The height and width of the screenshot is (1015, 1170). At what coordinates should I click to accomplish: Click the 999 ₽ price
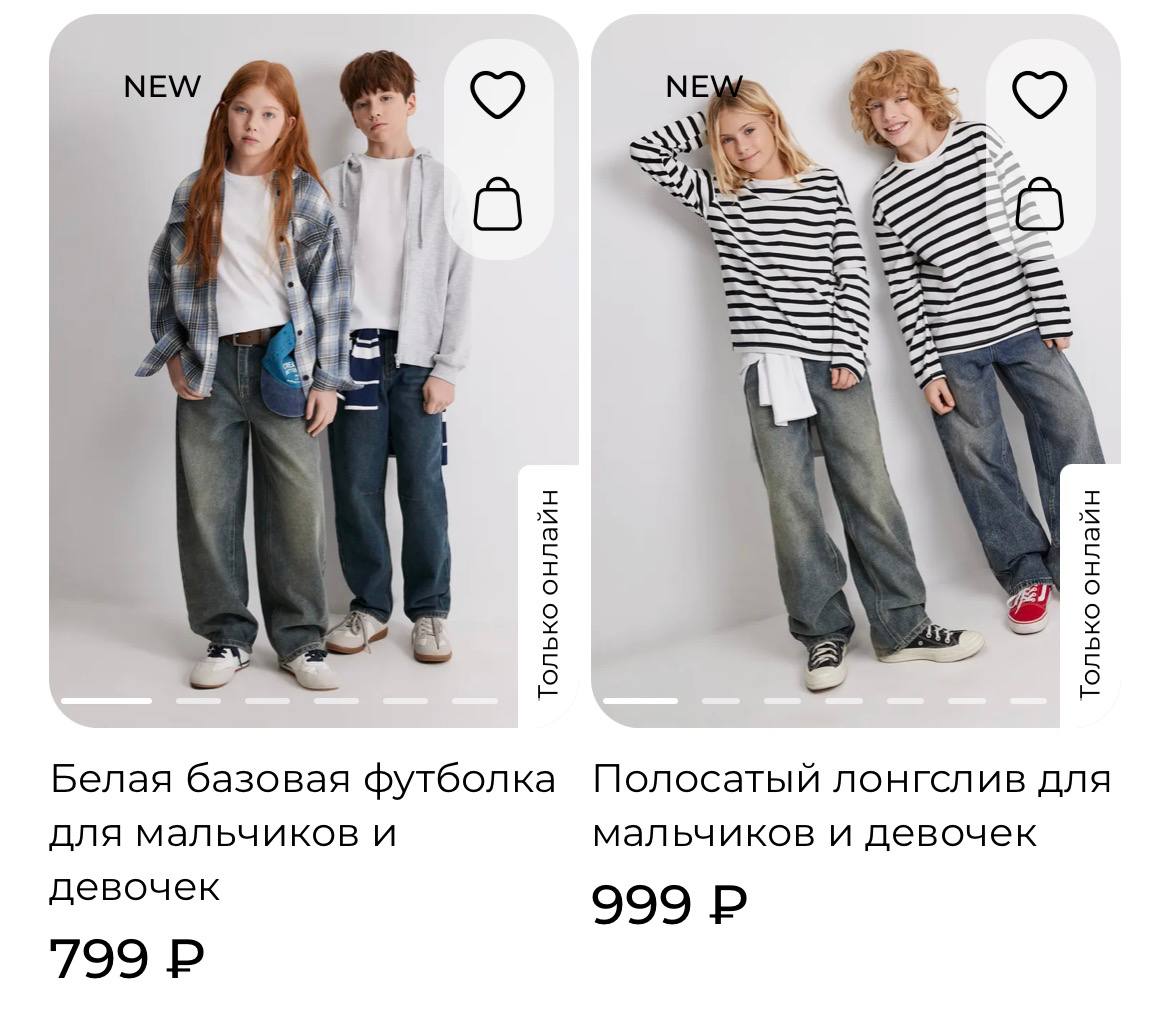[x=669, y=905]
